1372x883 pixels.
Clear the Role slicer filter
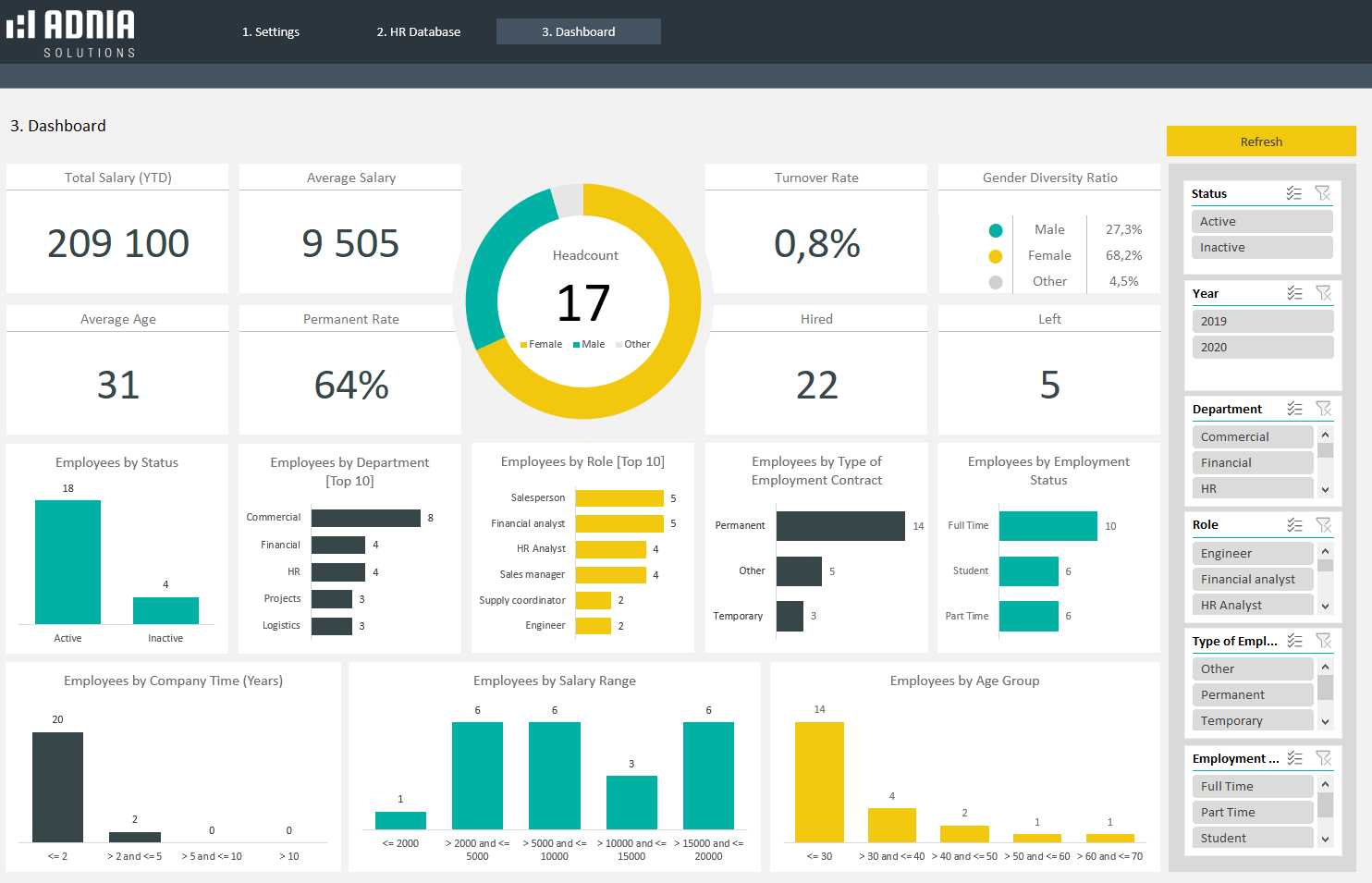click(x=1324, y=524)
